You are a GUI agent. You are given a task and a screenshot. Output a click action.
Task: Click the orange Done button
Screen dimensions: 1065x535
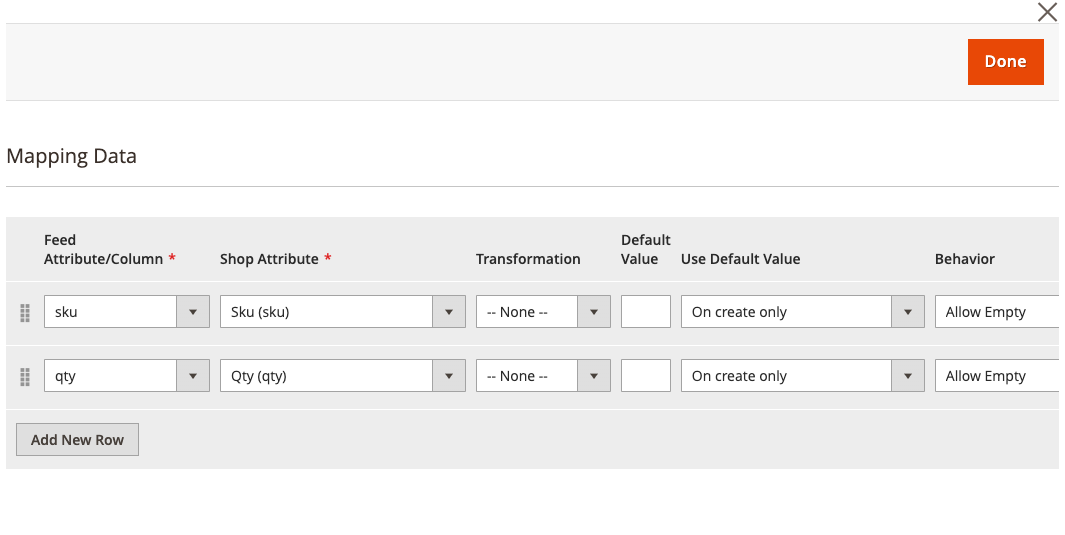point(1005,62)
